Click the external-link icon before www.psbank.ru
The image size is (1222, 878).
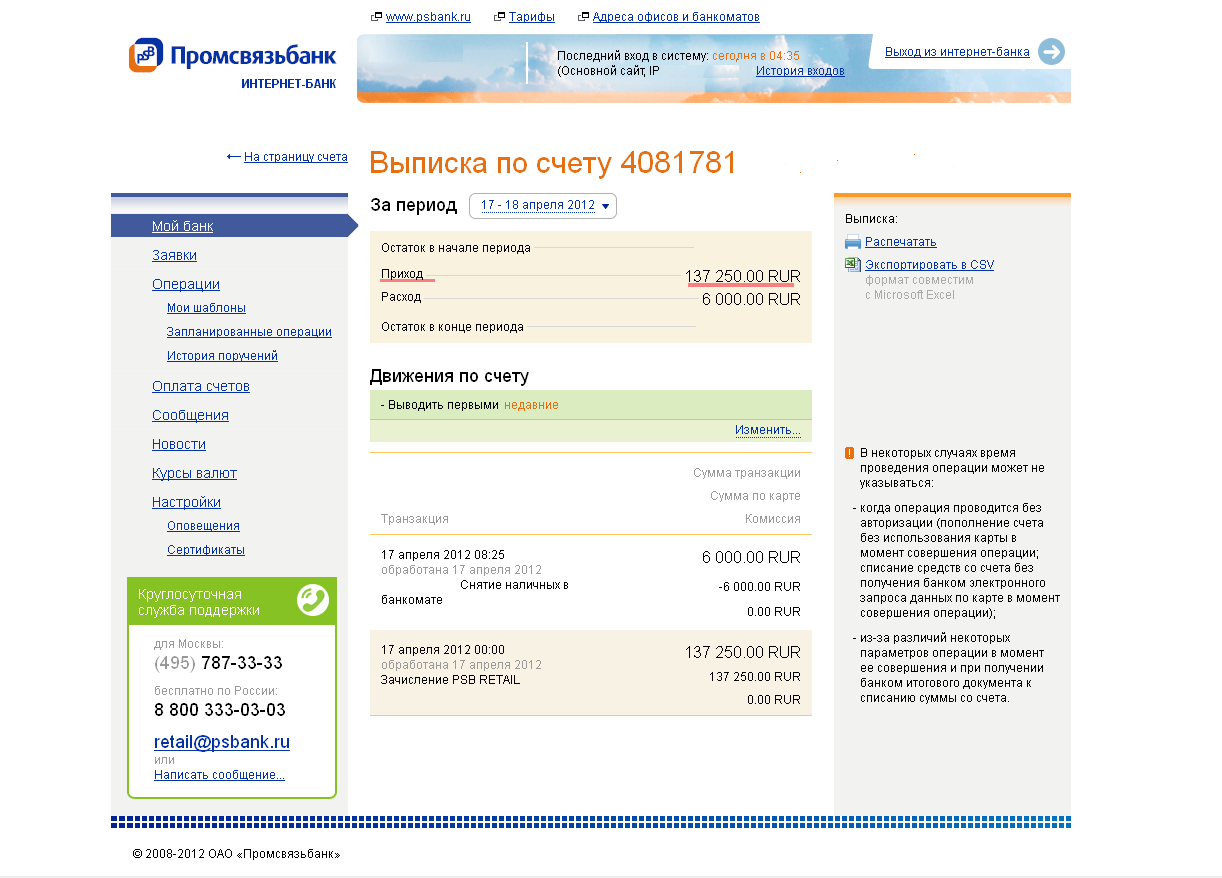click(x=376, y=17)
